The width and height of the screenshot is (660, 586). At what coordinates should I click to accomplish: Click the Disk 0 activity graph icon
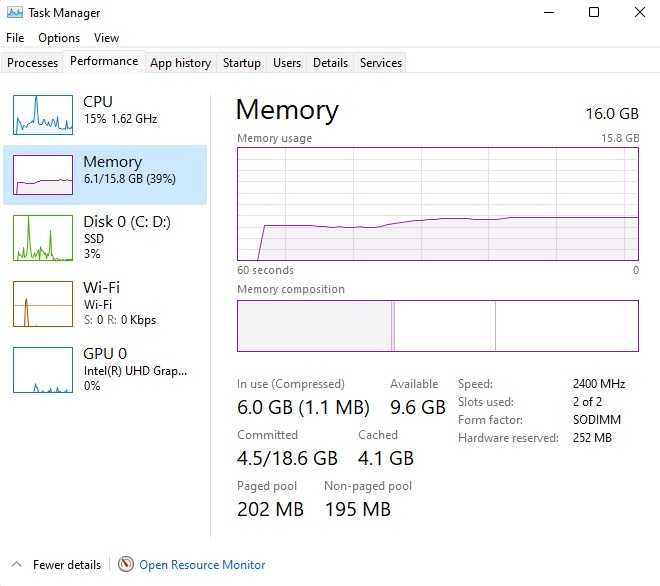pyautogui.click(x=43, y=237)
